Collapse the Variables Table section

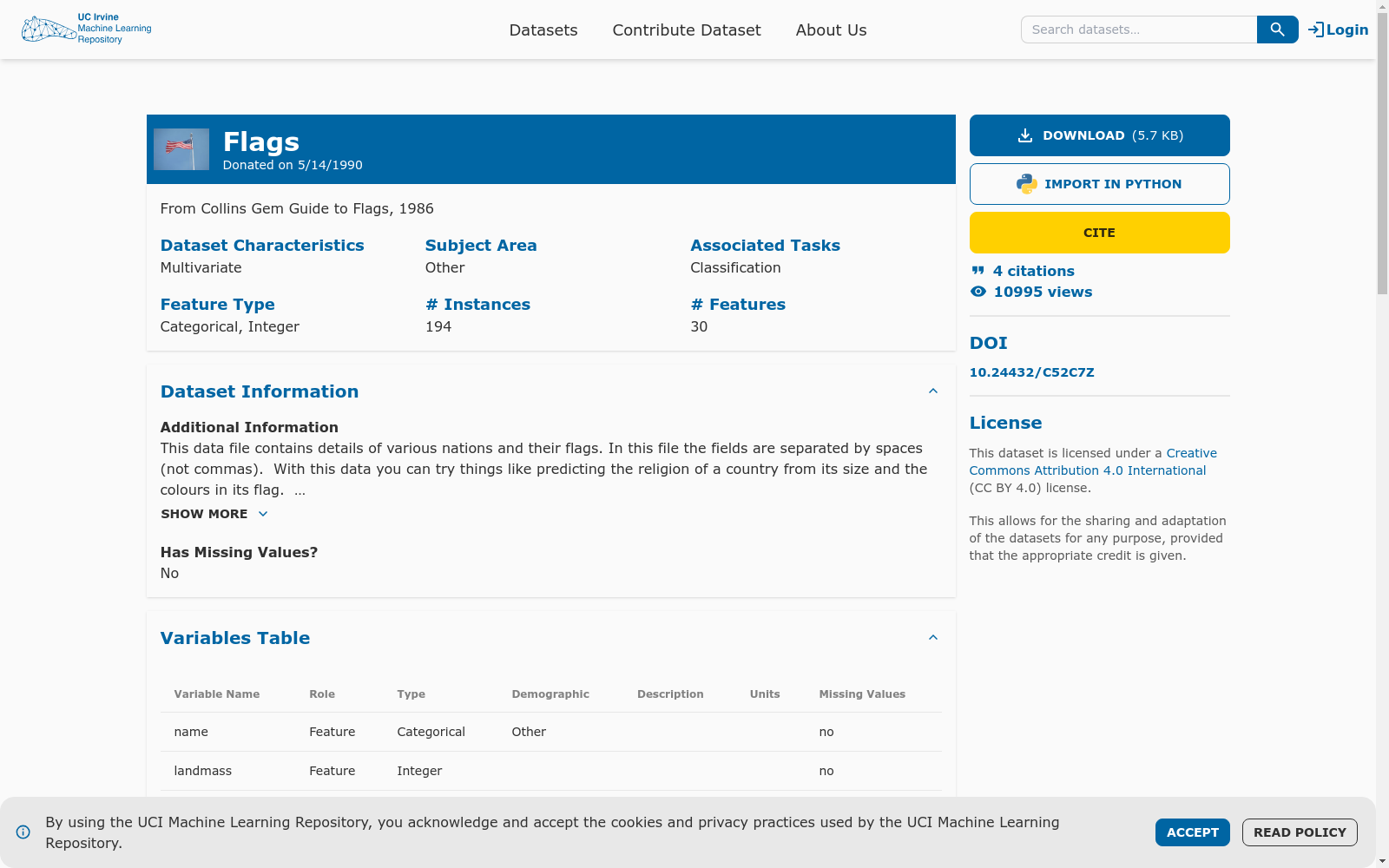tap(933, 638)
